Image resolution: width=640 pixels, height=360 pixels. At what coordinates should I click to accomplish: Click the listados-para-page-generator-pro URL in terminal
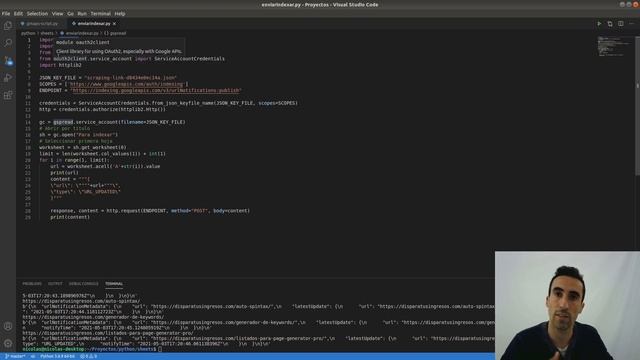click(108, 333)
